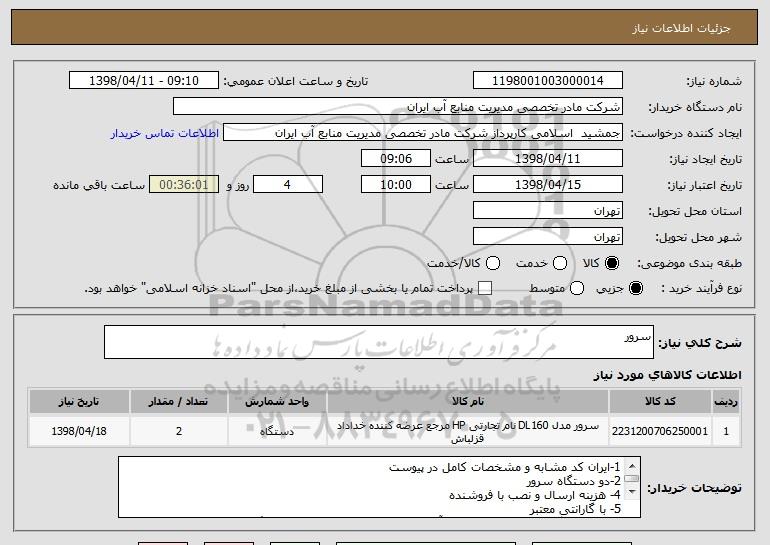Click the scroll down arrow in buyer notes
The height and width of the screenshot is (545, 770).
tap(632, 491)
